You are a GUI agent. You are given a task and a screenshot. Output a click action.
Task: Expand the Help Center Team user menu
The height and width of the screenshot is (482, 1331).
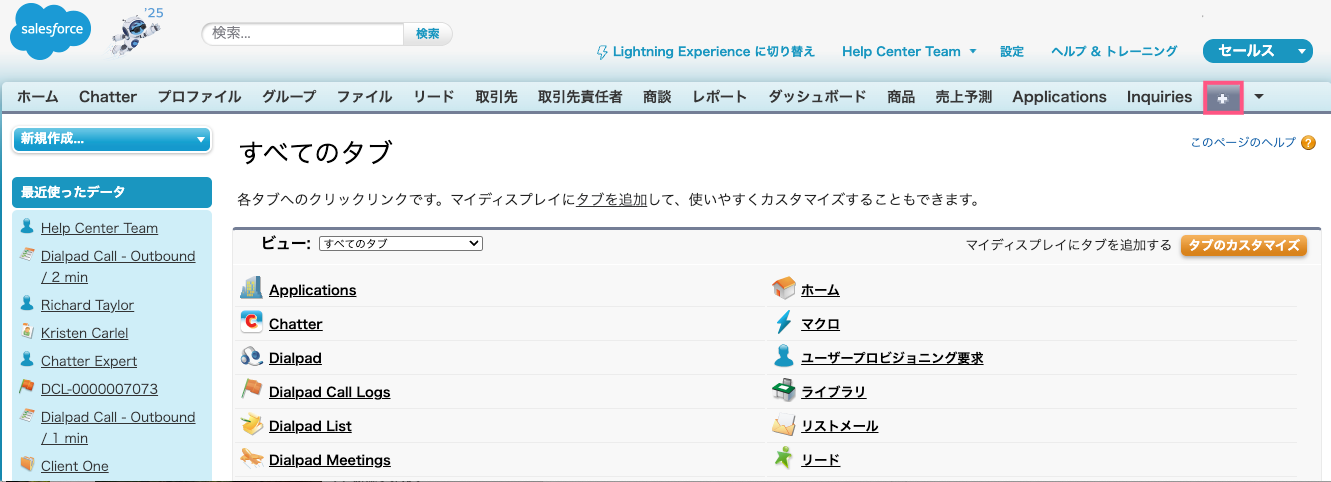909,51
